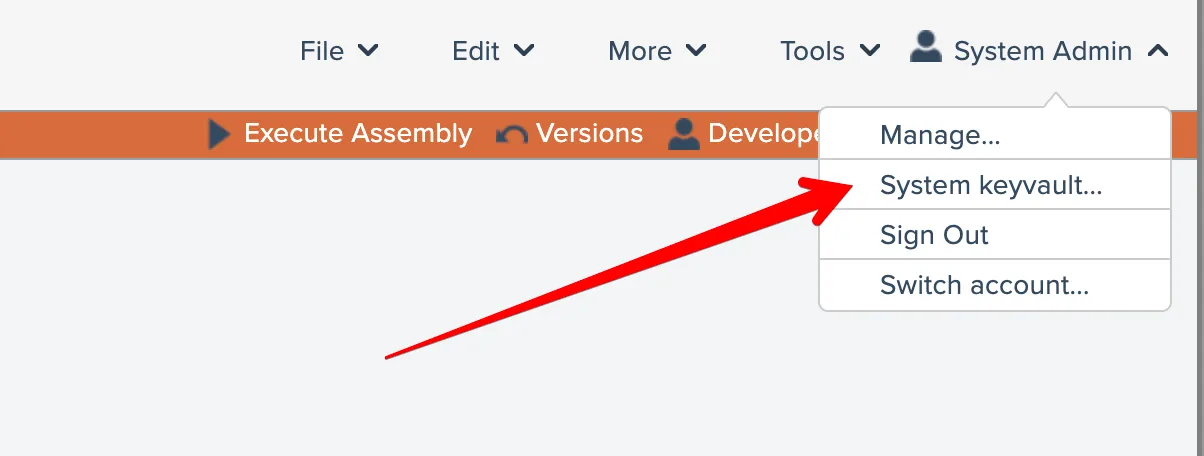Collapse the System Admin menu arrow

[1158, 50]
